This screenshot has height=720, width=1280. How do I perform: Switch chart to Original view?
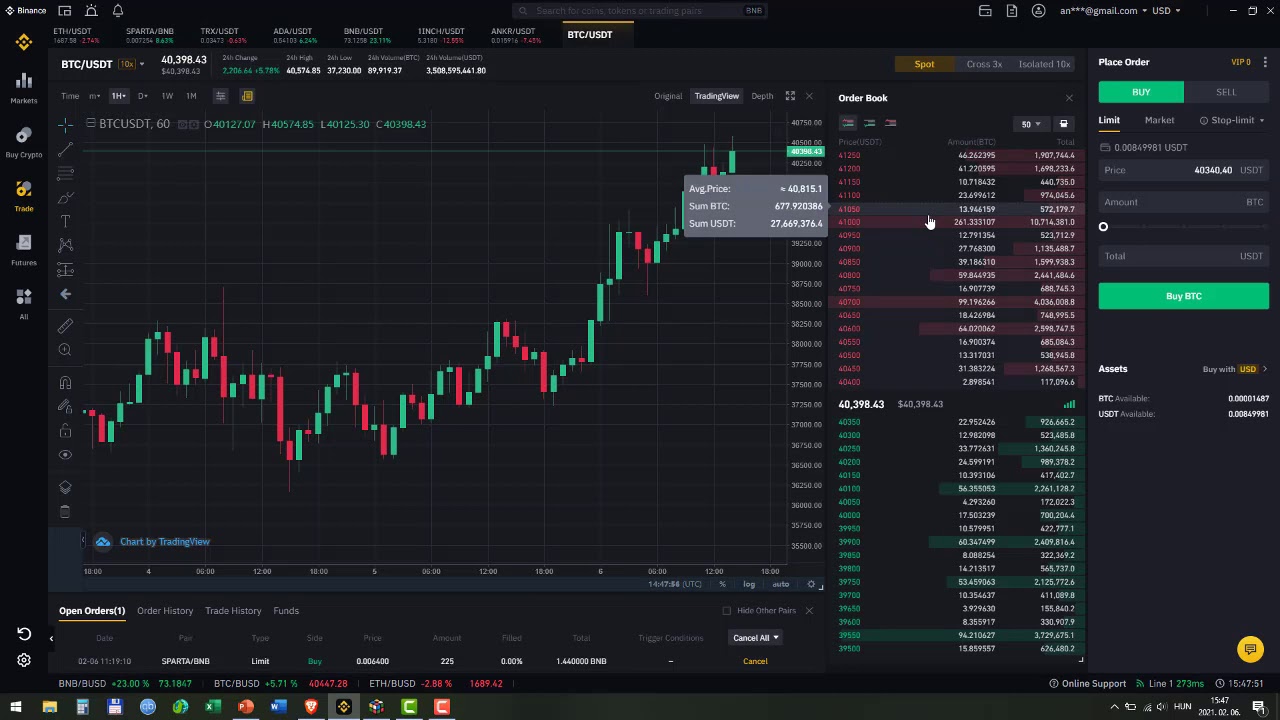[668, 96]
